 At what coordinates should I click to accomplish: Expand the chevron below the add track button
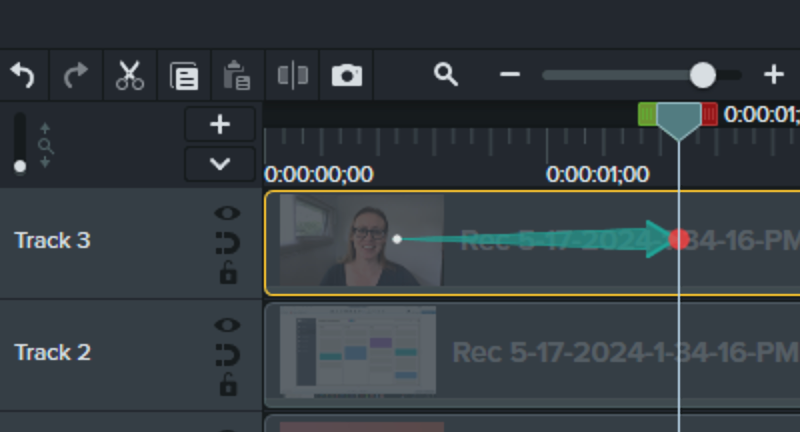click(220, 163)
